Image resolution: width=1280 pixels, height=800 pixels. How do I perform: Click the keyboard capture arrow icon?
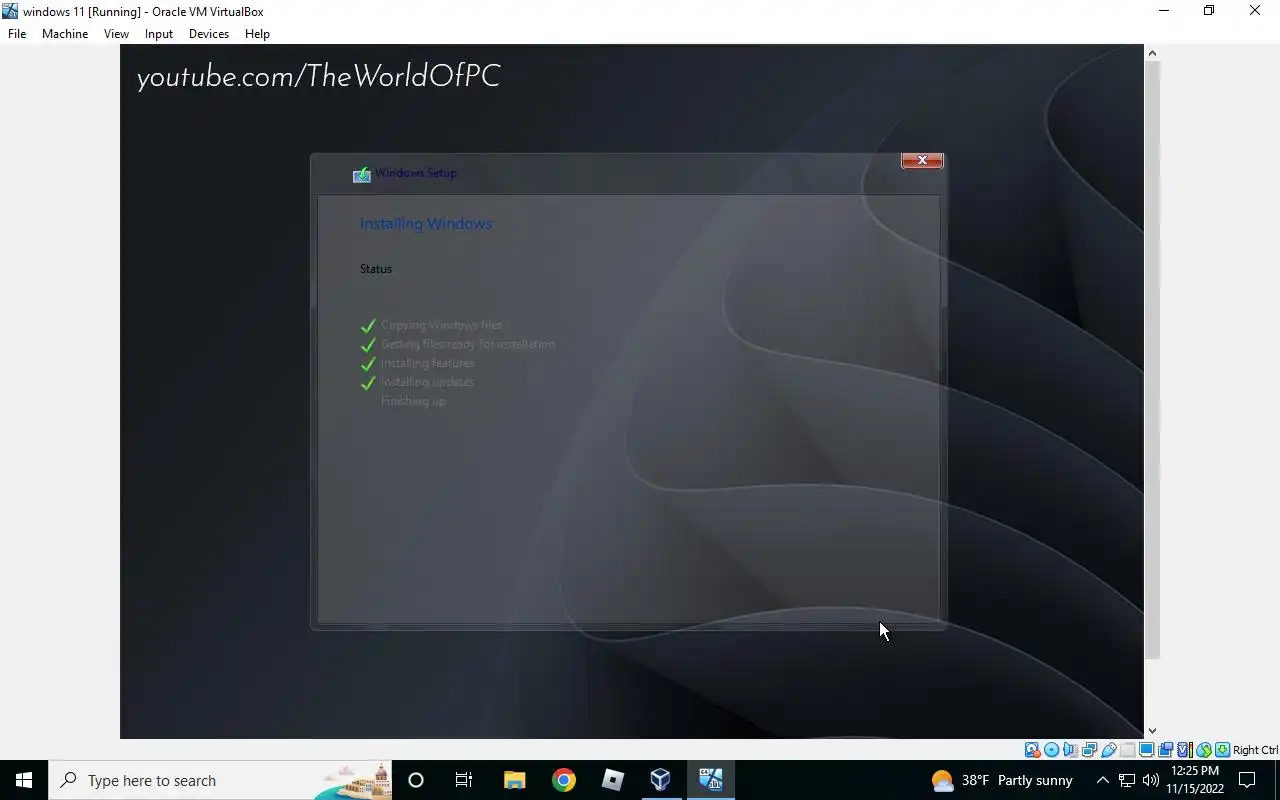tap(1222, 750)
